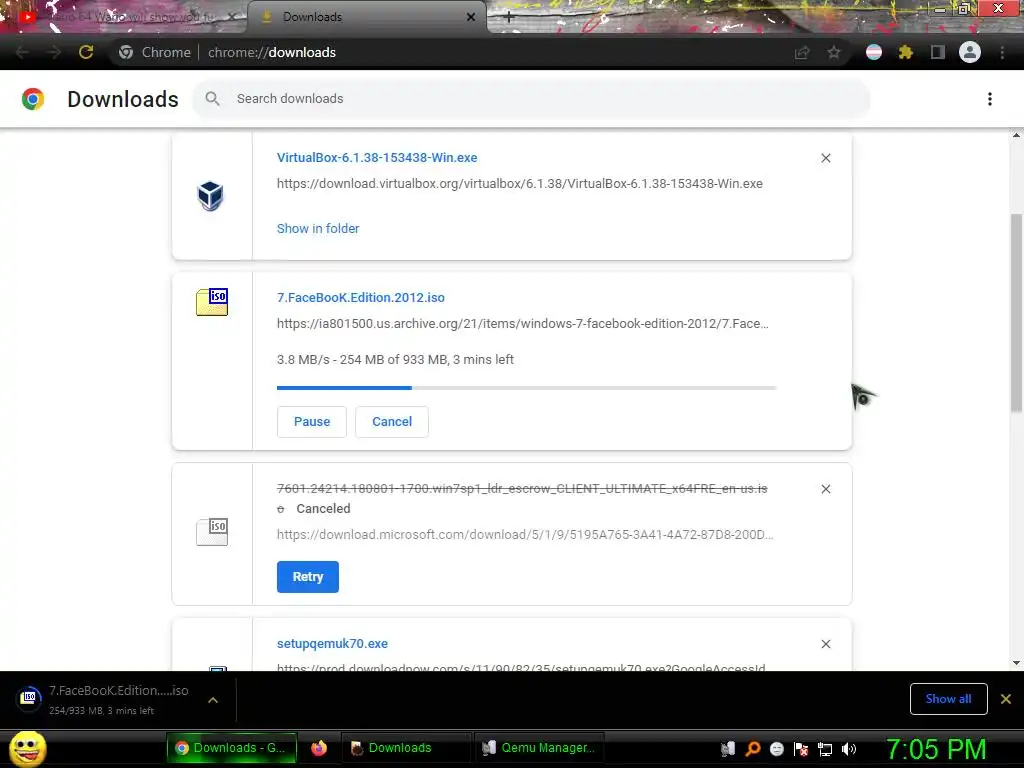Click the network tray icon

(x=825, y=749)
